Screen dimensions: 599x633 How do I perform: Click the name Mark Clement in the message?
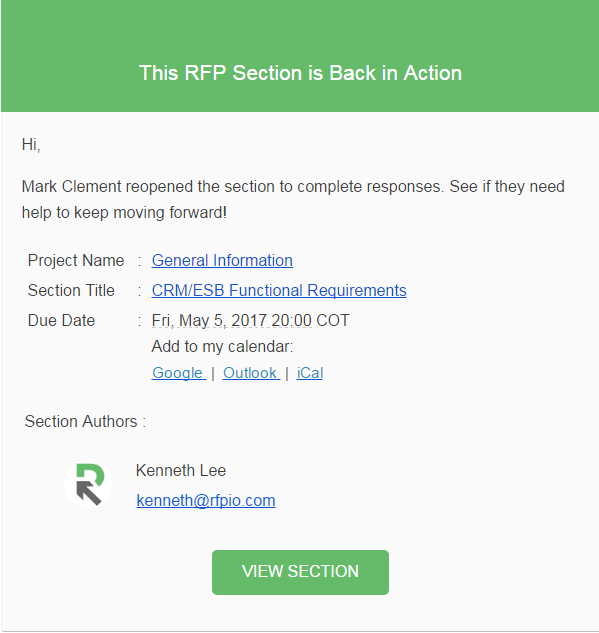pos(71,187)
